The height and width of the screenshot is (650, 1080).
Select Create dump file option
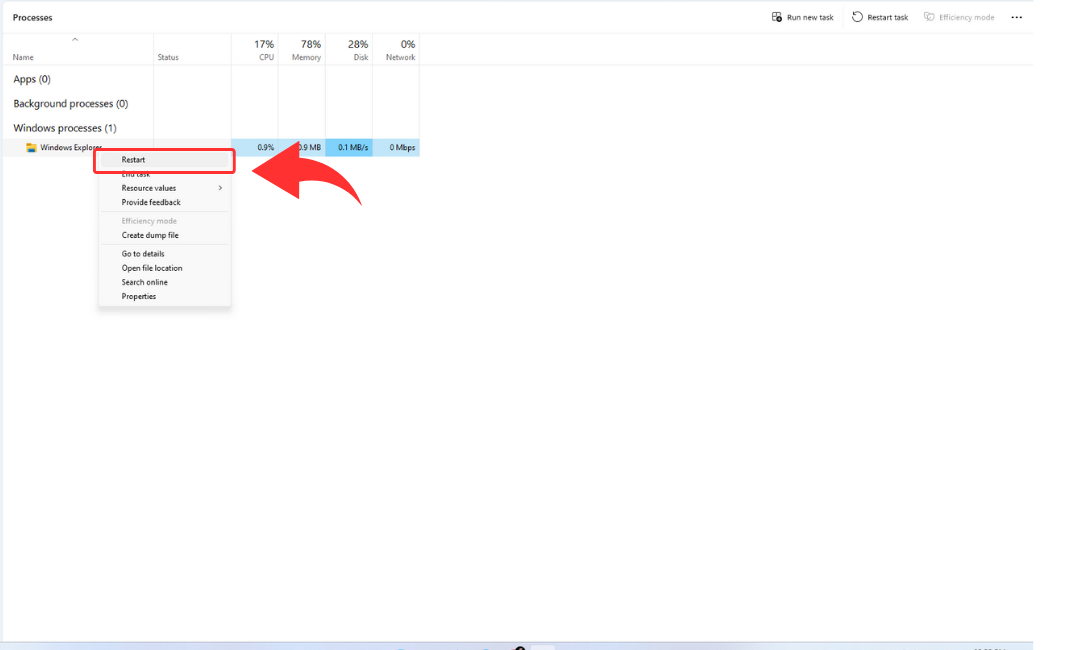[150, 235]
